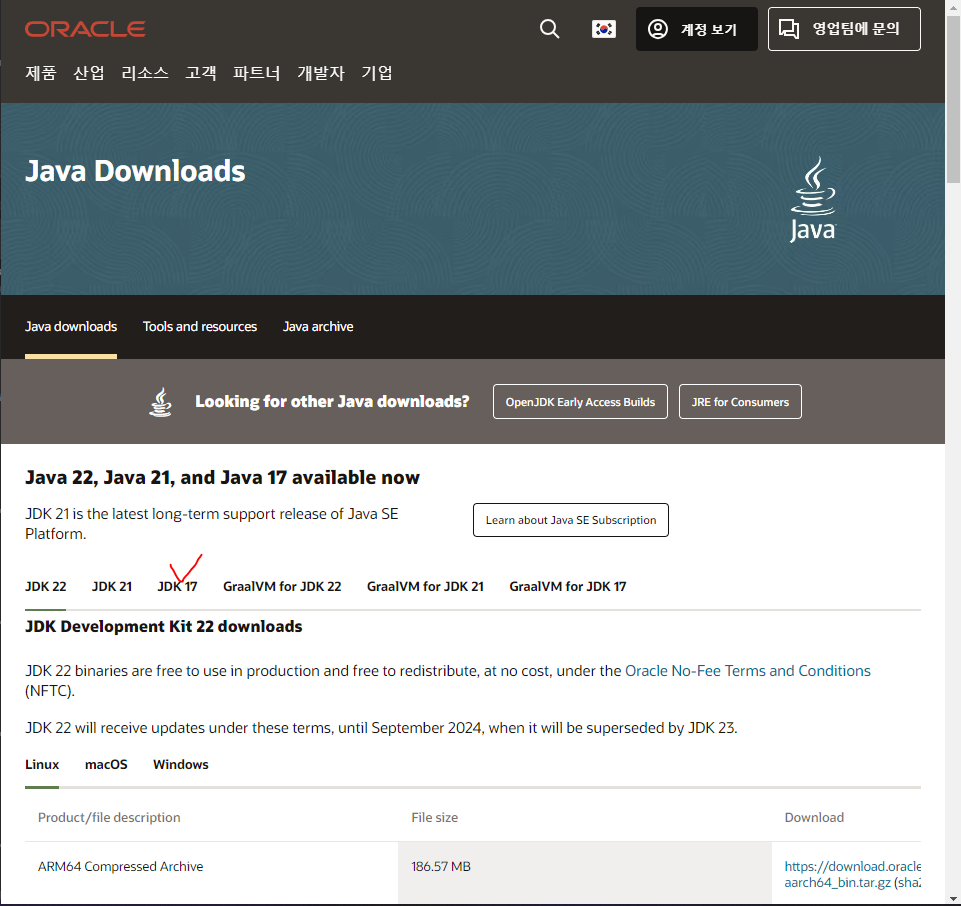Image resolution: width=961 pixels, height=906 pixels.
Task: Click the 'Product/file description' column header
Action: [109, 817]
